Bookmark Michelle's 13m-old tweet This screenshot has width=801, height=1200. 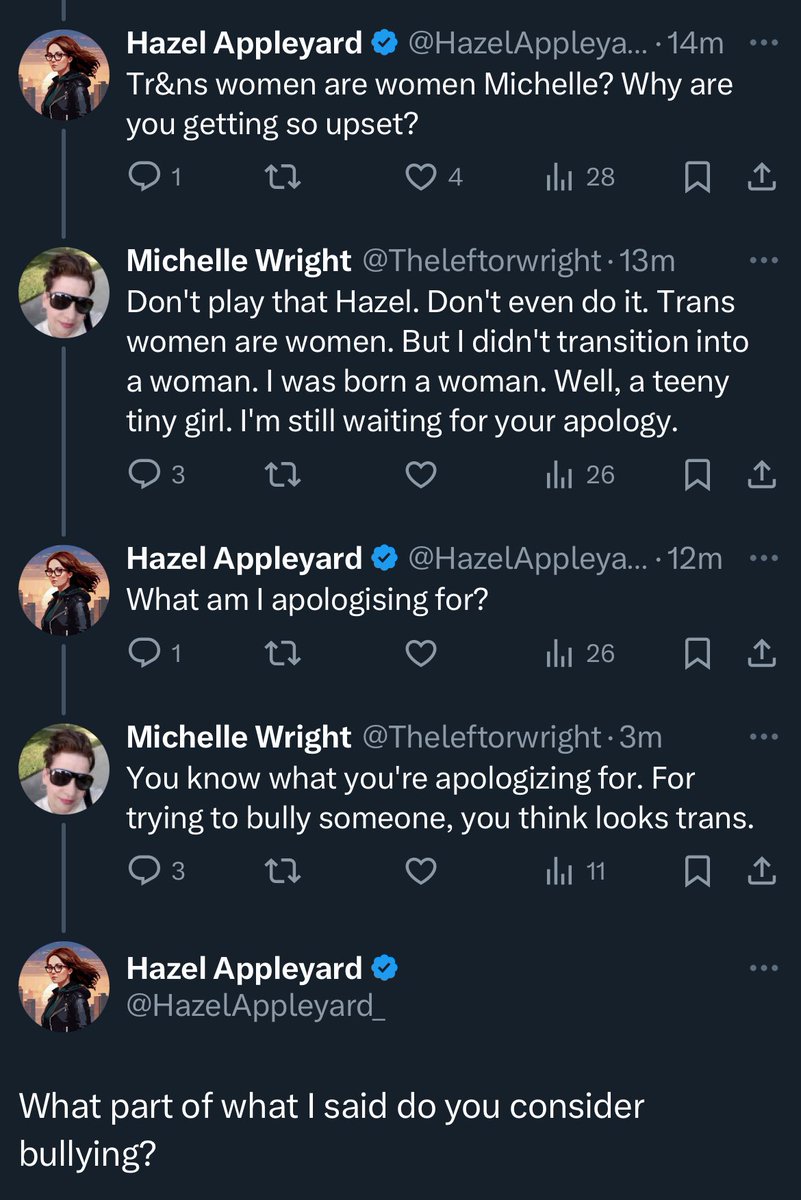(696, 475)
